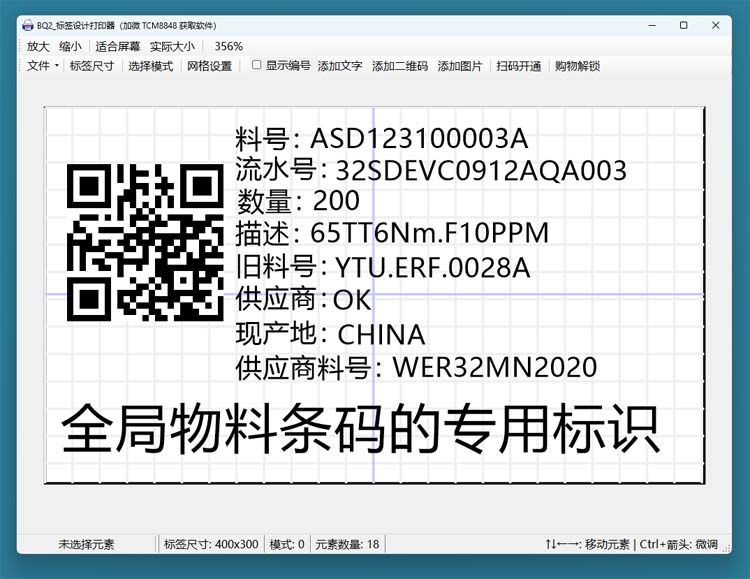Viewport: 750px width, 579px height.
Task: Select the 数量: 200 text line
Action: (x=298, y=201)
